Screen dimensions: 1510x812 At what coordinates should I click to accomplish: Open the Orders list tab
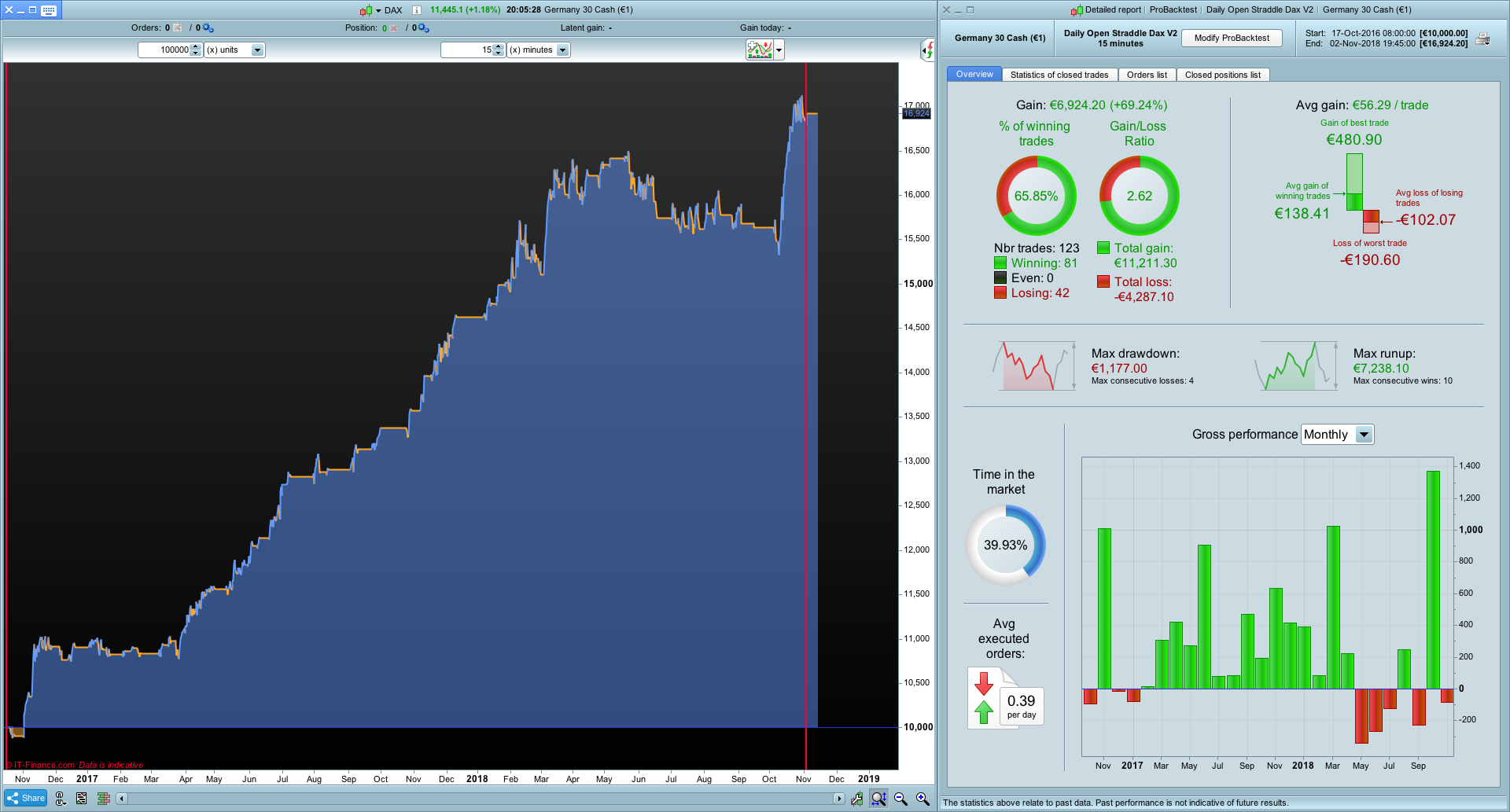(x=1147, y=75)
